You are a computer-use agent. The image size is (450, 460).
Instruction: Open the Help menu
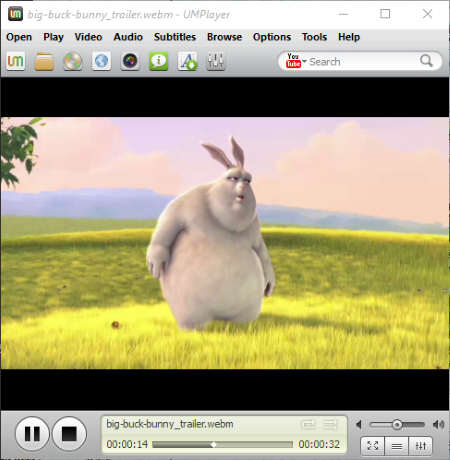coord(349,37)
